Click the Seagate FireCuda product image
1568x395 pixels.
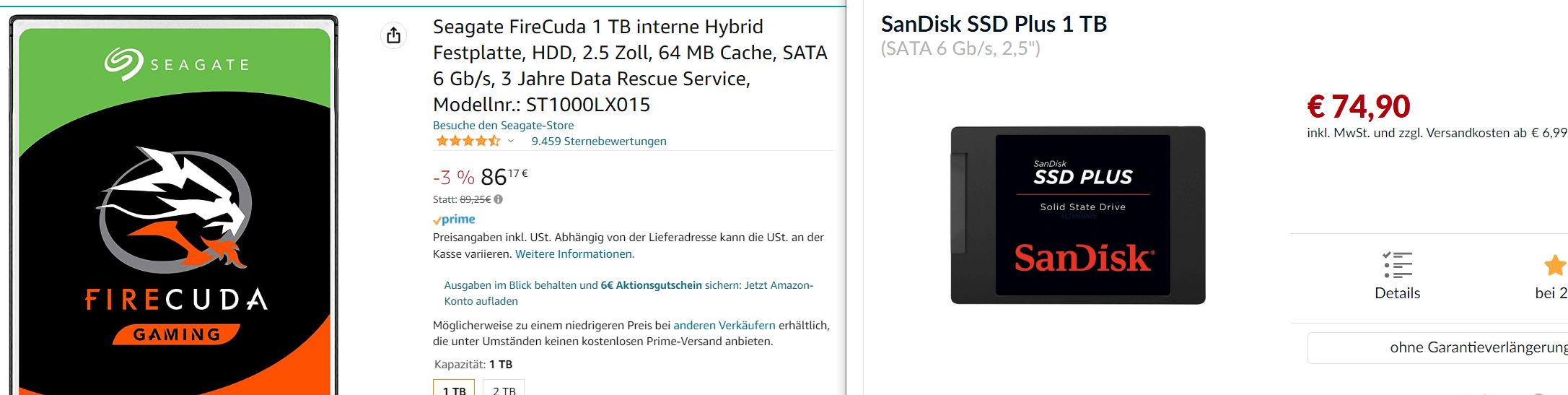(x=174, y=209)
